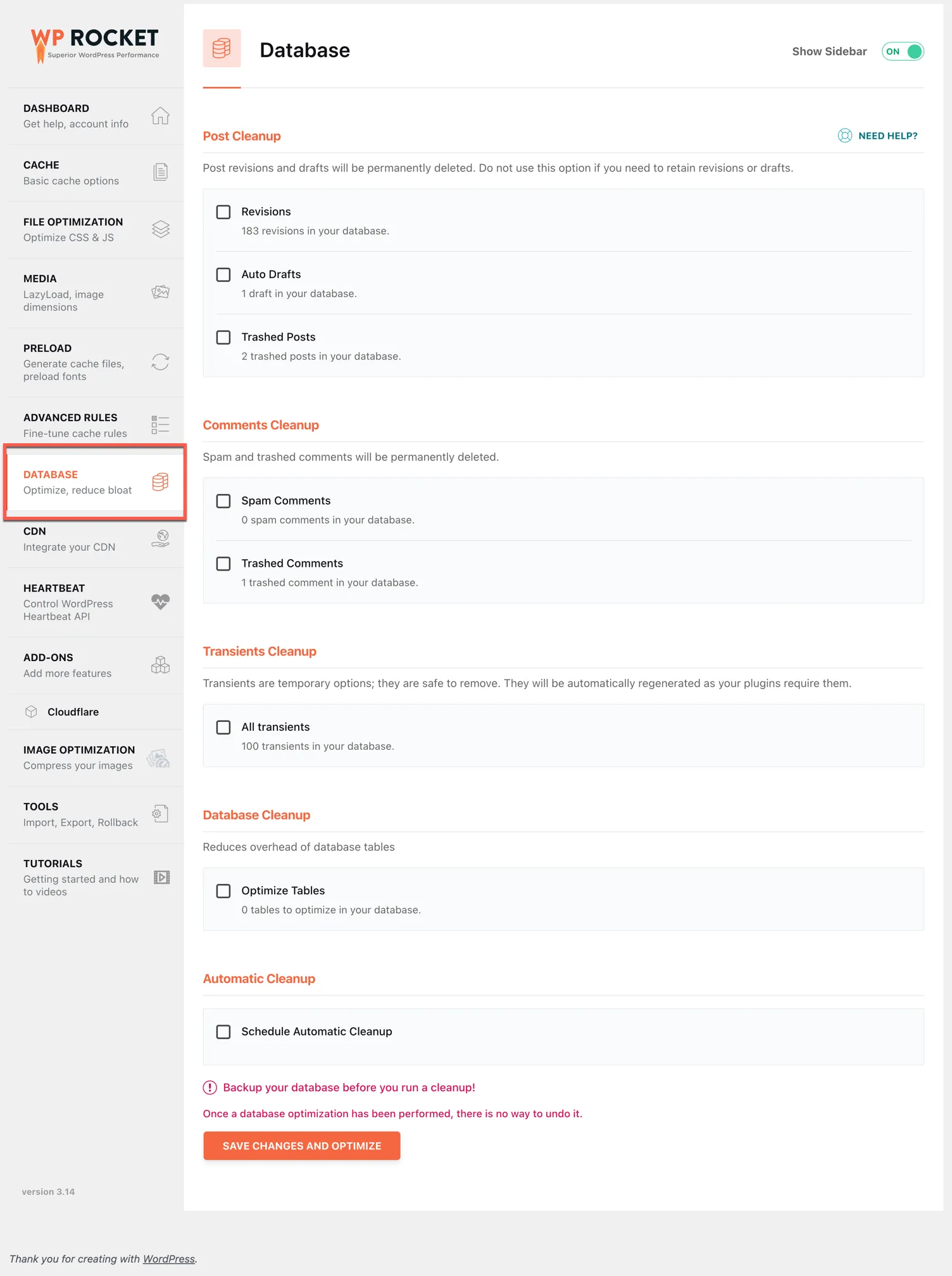This screenshot has width=952, height=1276.
Task: Click the File Optimization layers icon
Action: click(160, 229)
